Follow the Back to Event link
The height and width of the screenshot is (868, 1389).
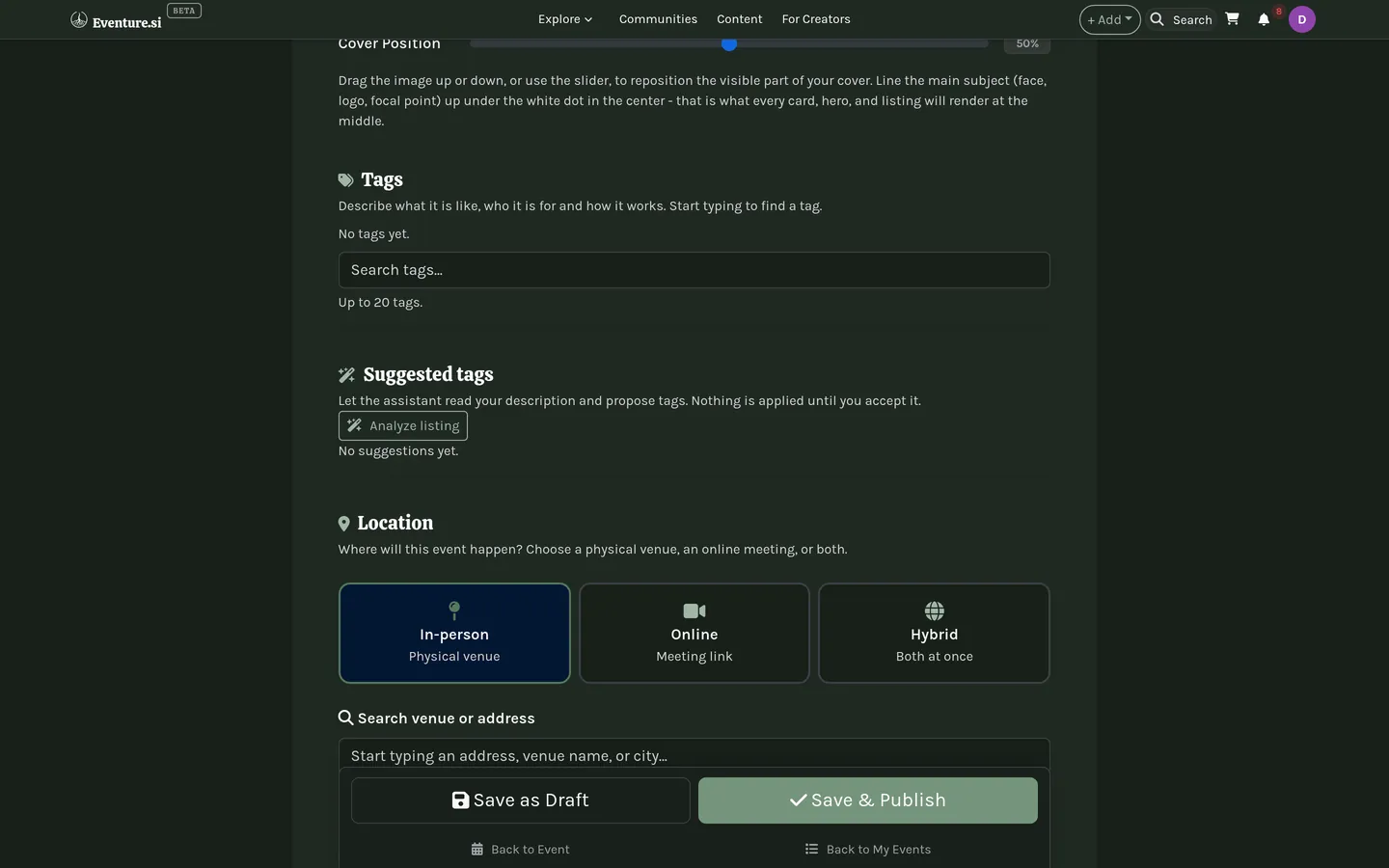pos(521,850)
